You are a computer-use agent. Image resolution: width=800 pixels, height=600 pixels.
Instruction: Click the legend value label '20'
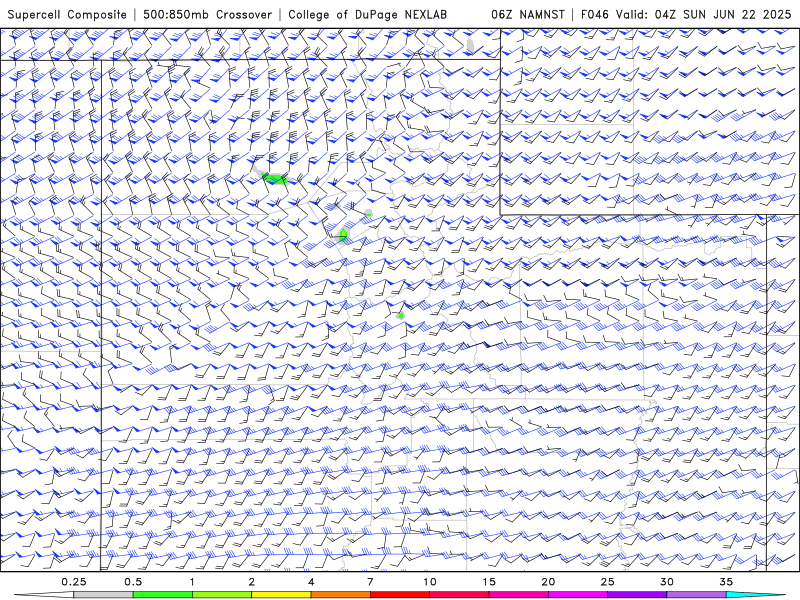pyautogui.click(x=548, y=582)
